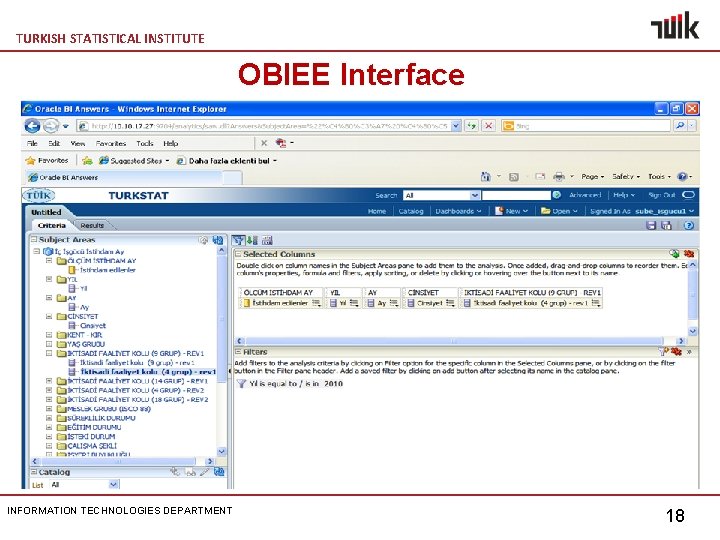Click the Save Analysis disk icon
This screenshot has width=720, height=540.
point(651,225)
